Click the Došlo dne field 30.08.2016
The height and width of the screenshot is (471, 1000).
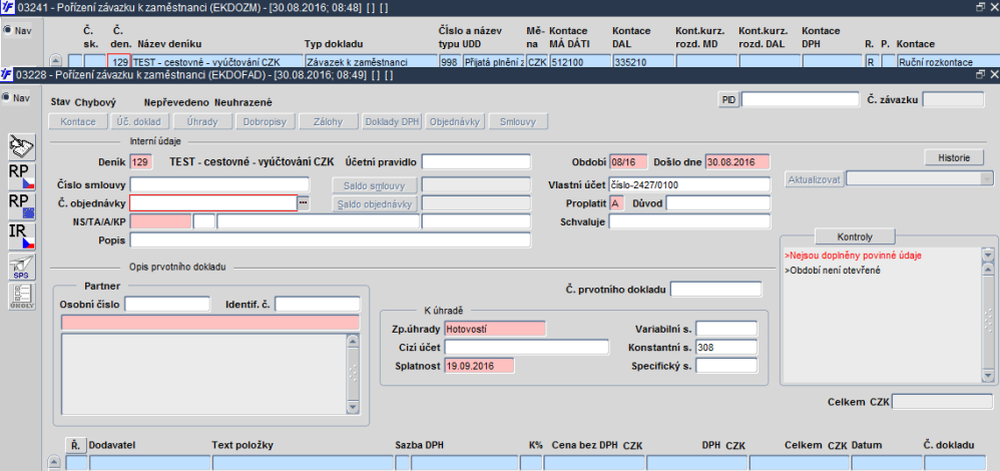tap(738, 162)
